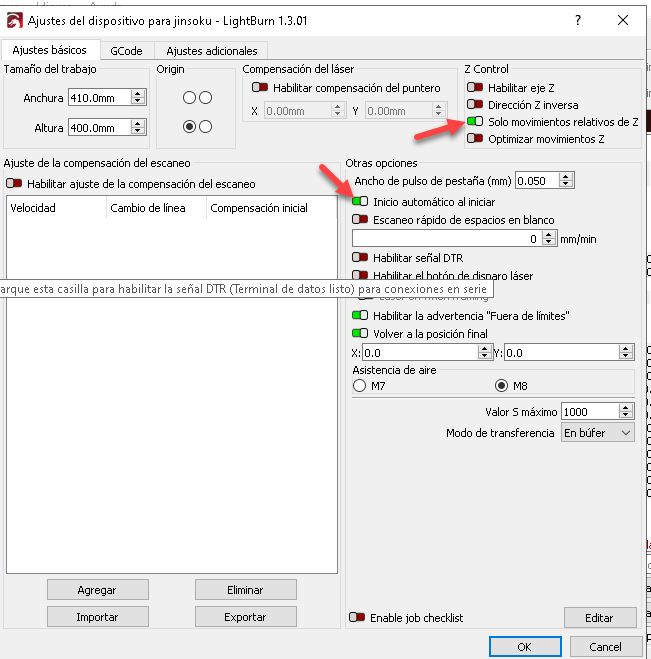Toggle Enable job checklist
The width and height of the screenshot is (651, 659).
click(357, 617)
